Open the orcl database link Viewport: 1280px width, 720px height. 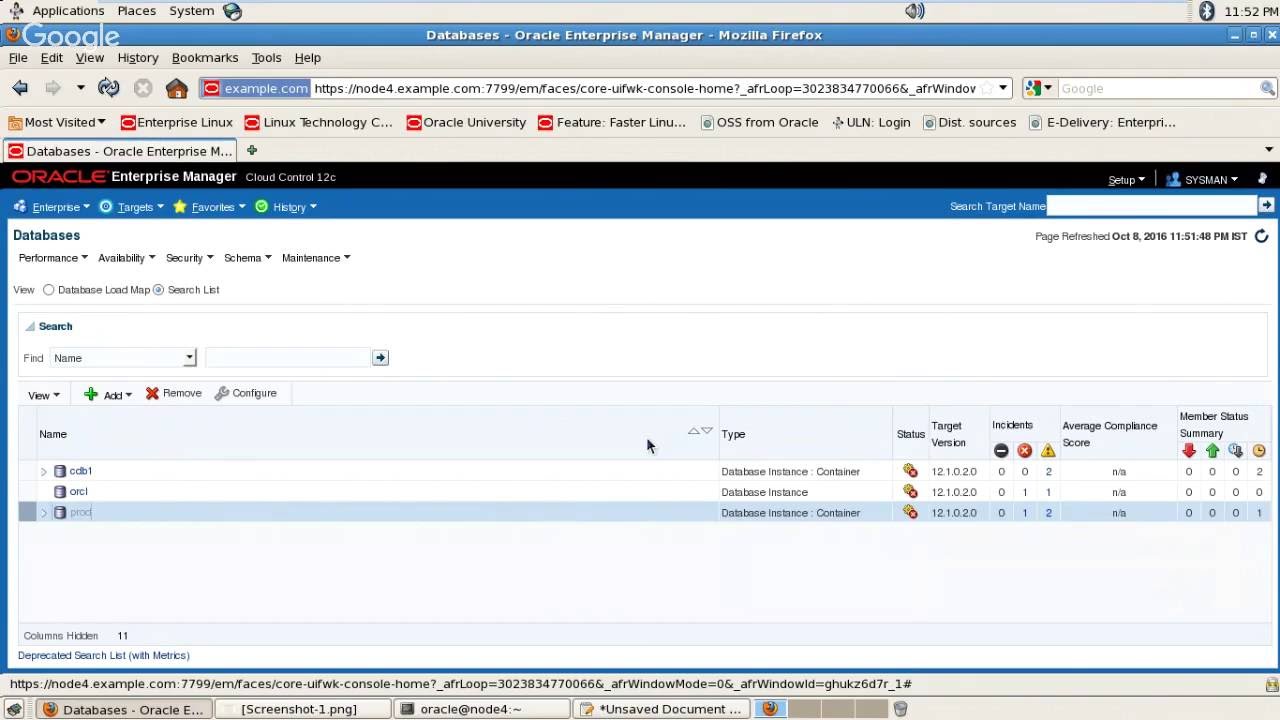[78, 491]
